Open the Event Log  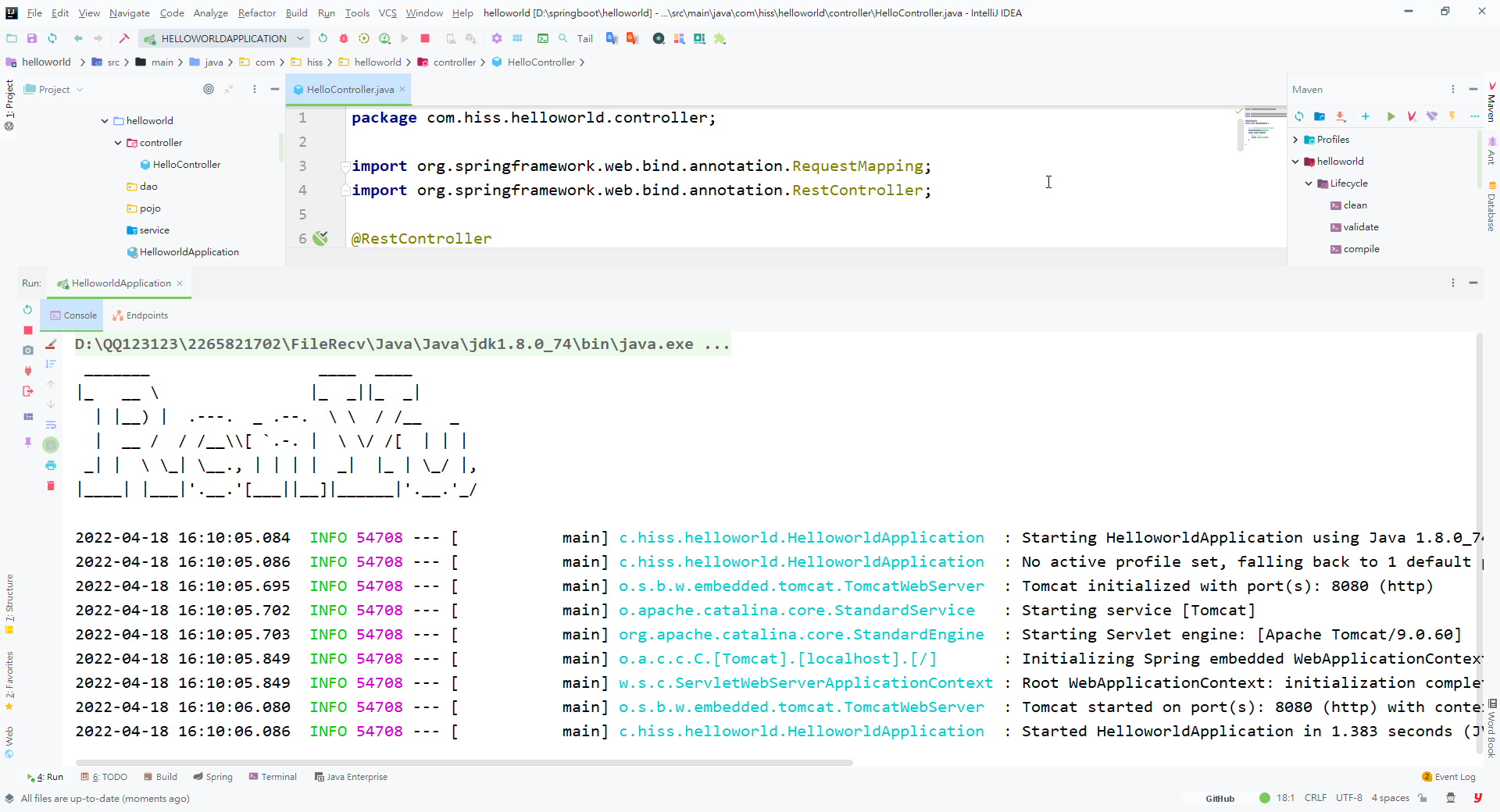coord(1449,777)
